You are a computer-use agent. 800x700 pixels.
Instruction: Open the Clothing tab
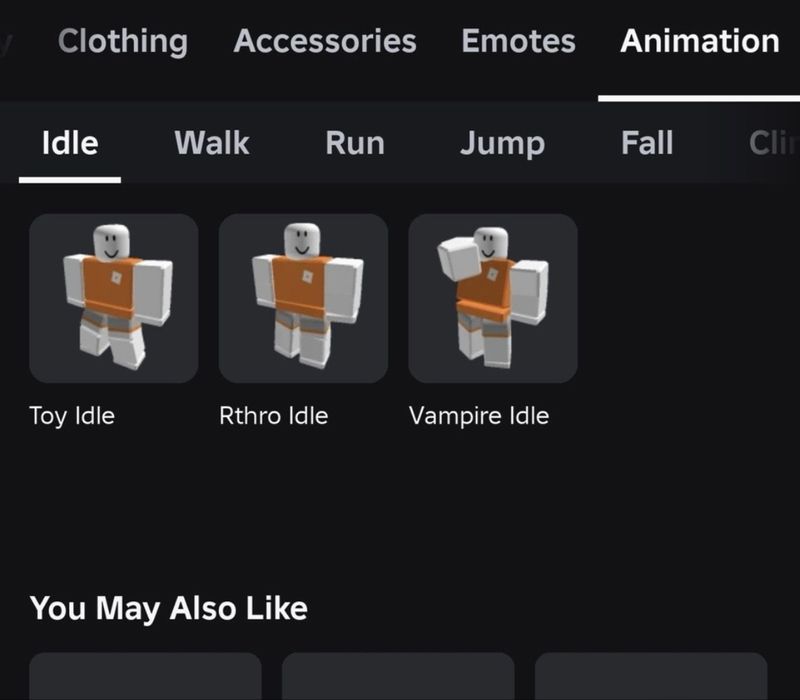(123, 41)
